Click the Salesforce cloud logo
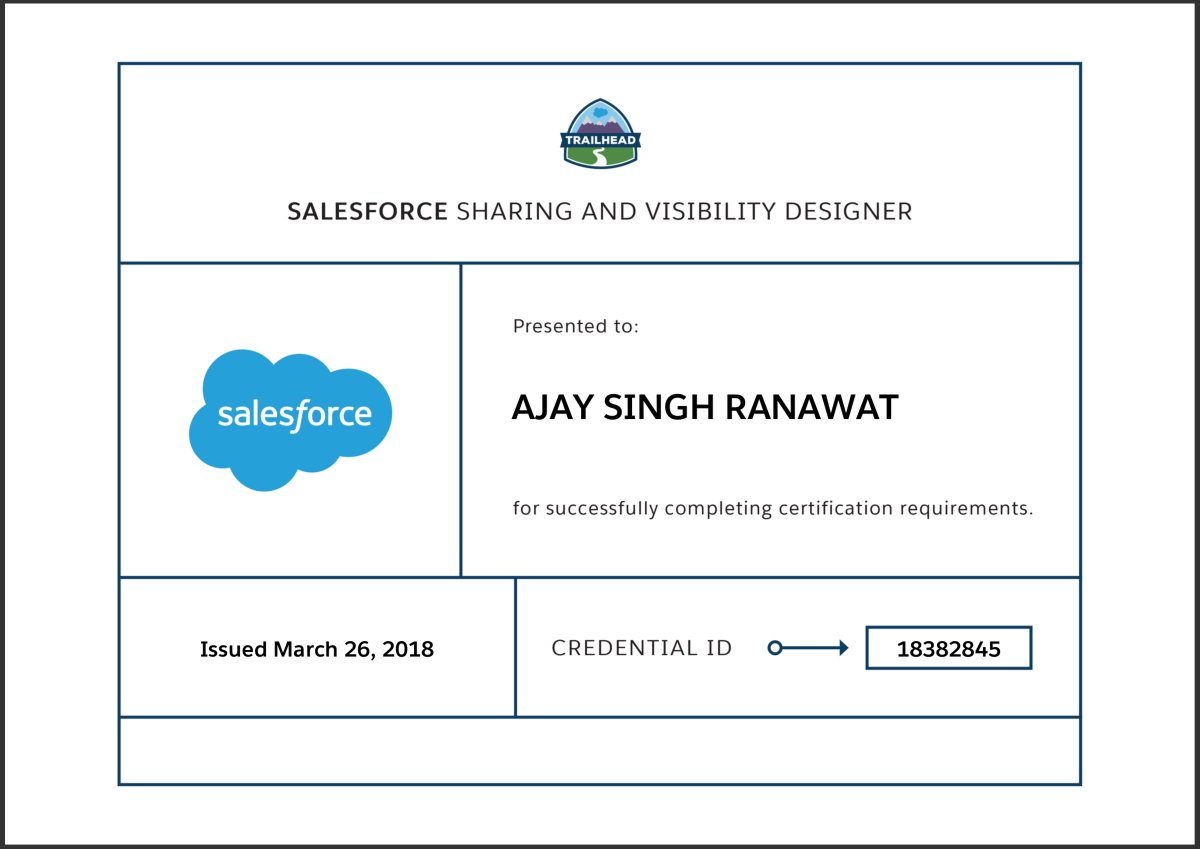1200x849 pixels. coord(290,420)
